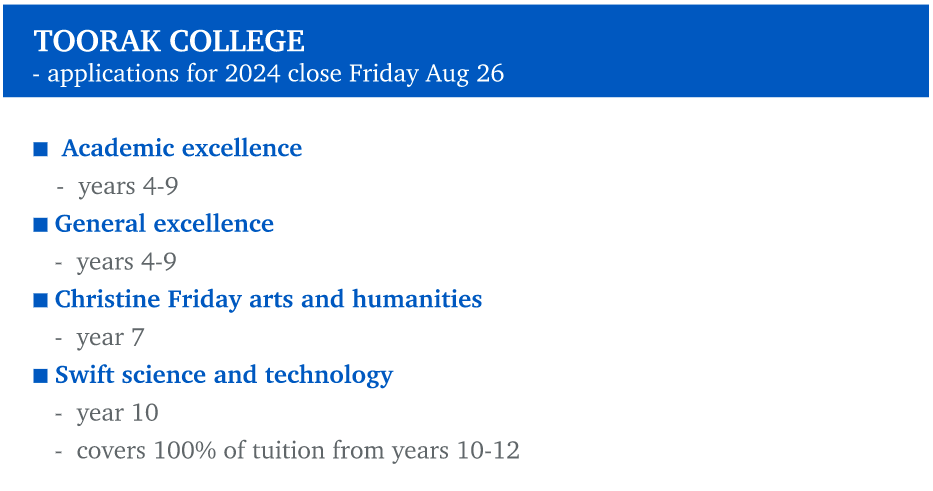Click years 4-9 text under General excellence

coord(126,262)
